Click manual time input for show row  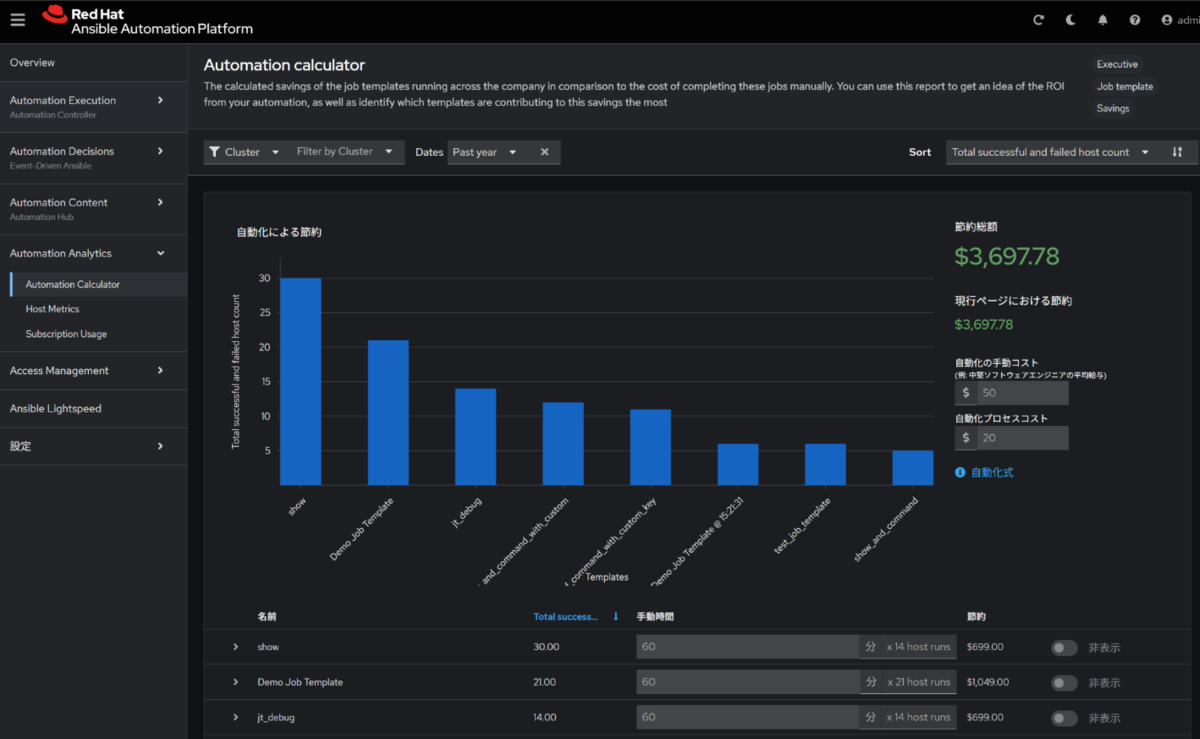click(748, 647)
